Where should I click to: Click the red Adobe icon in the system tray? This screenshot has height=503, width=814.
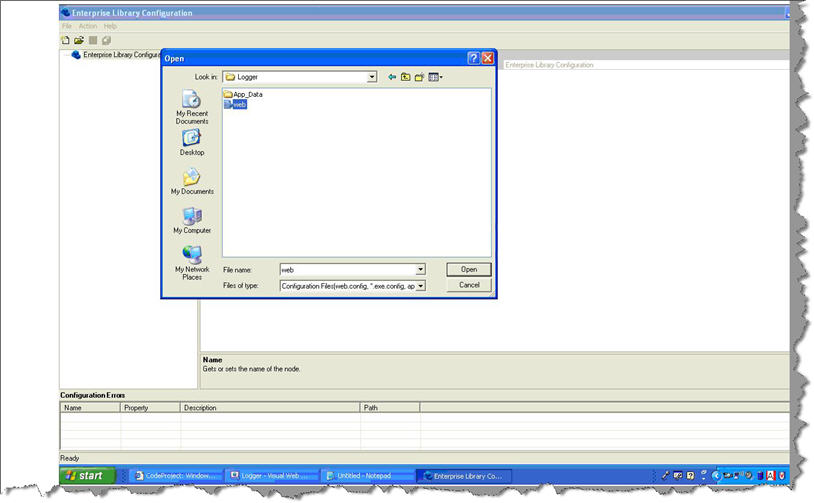771,475
